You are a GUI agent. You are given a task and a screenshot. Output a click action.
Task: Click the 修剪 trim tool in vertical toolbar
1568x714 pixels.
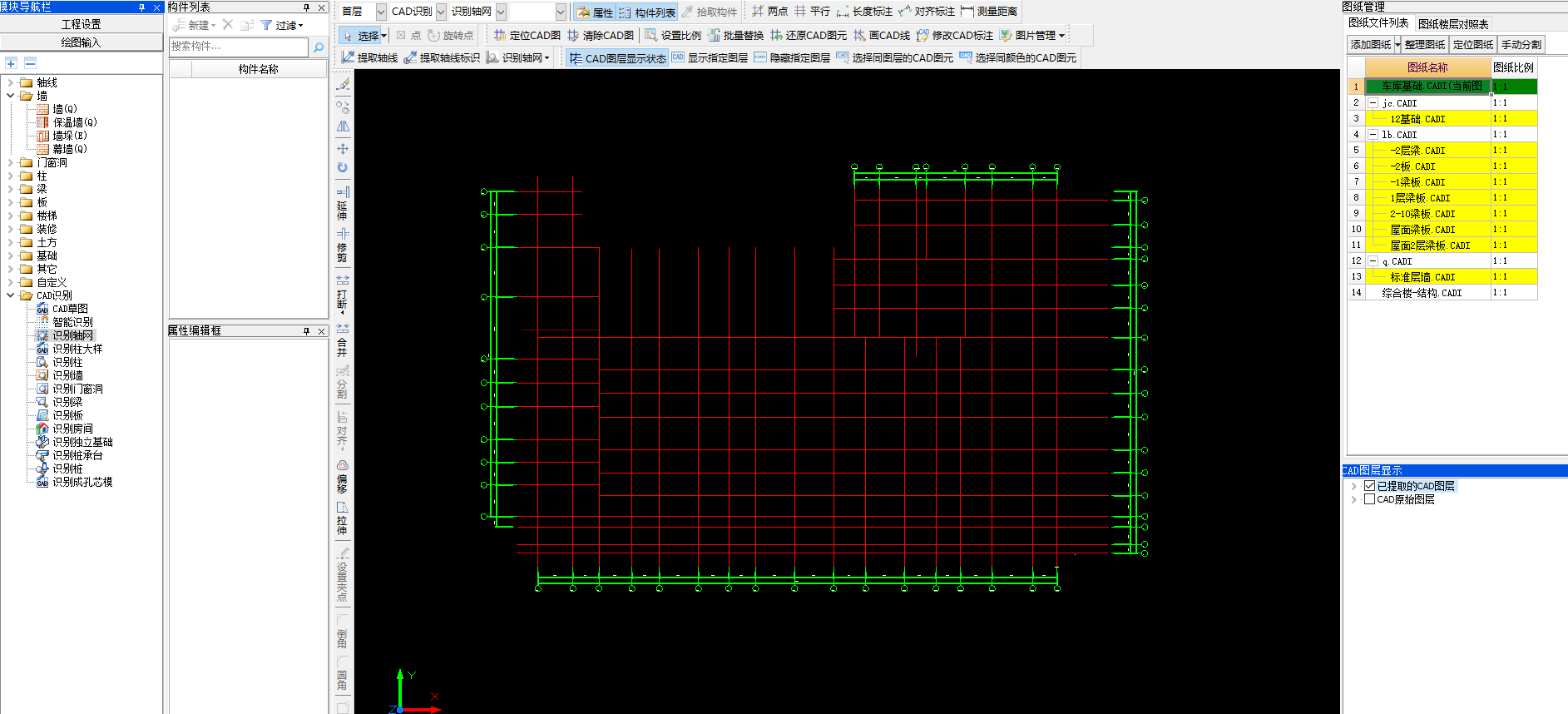coord(342,245)
